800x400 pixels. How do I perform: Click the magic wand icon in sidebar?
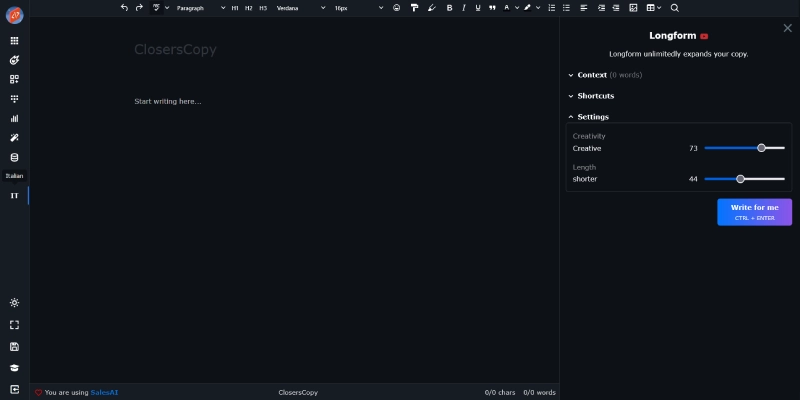click(x=14, y=138)
